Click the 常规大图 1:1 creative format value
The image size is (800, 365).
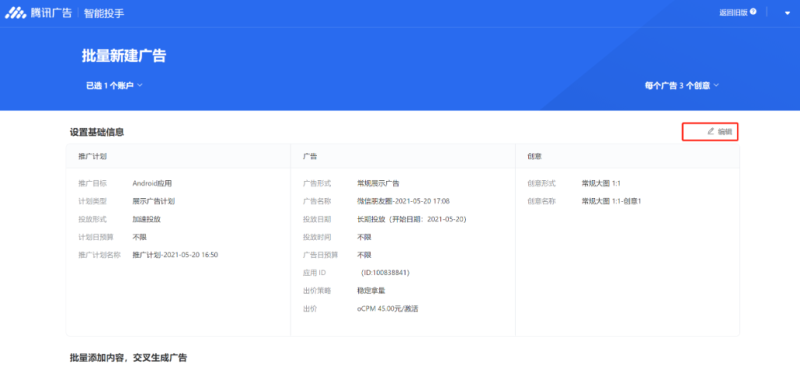pyautogui.click(x=601, y=183)
